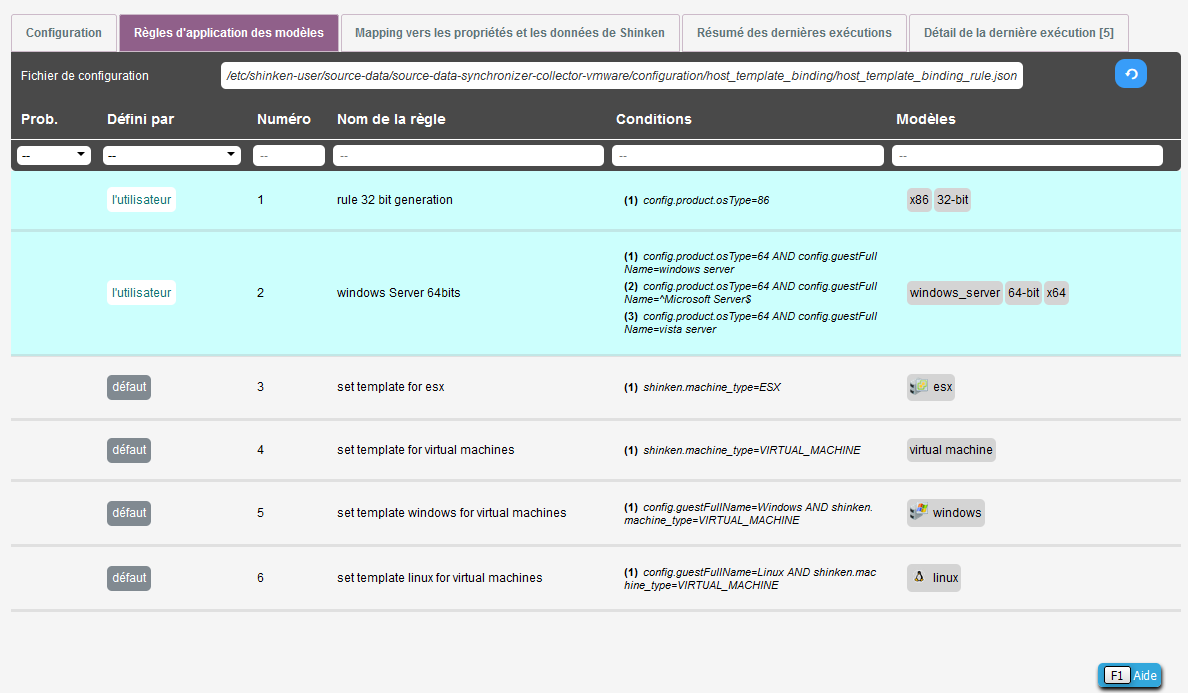Image resolution: width=1188 pixels, height=693 pixels.
Task: Click the Numéro filter input field
Action: point(289,156)
